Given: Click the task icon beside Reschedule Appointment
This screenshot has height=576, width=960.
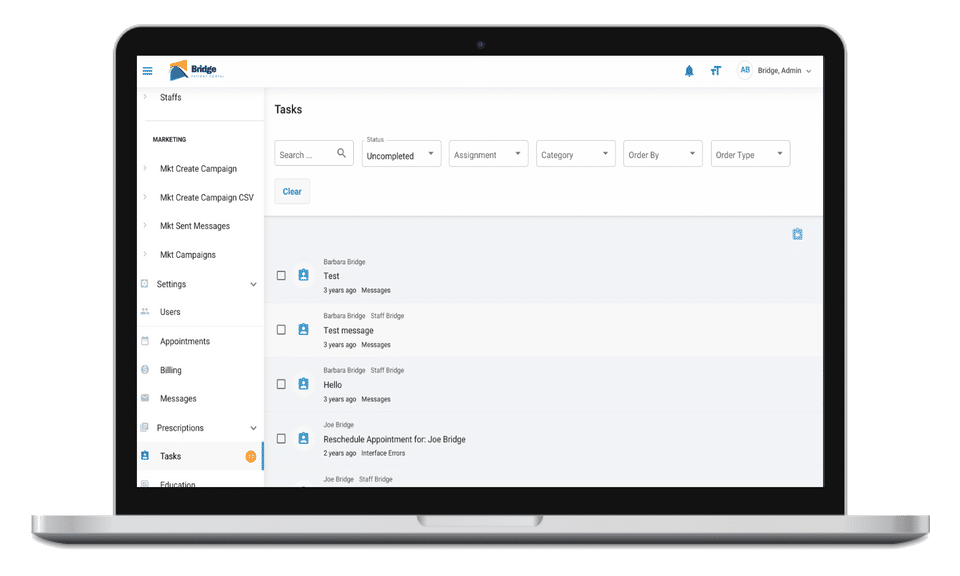Looking at the screenshot, I should pyautogui.click(x=304, y=438).
